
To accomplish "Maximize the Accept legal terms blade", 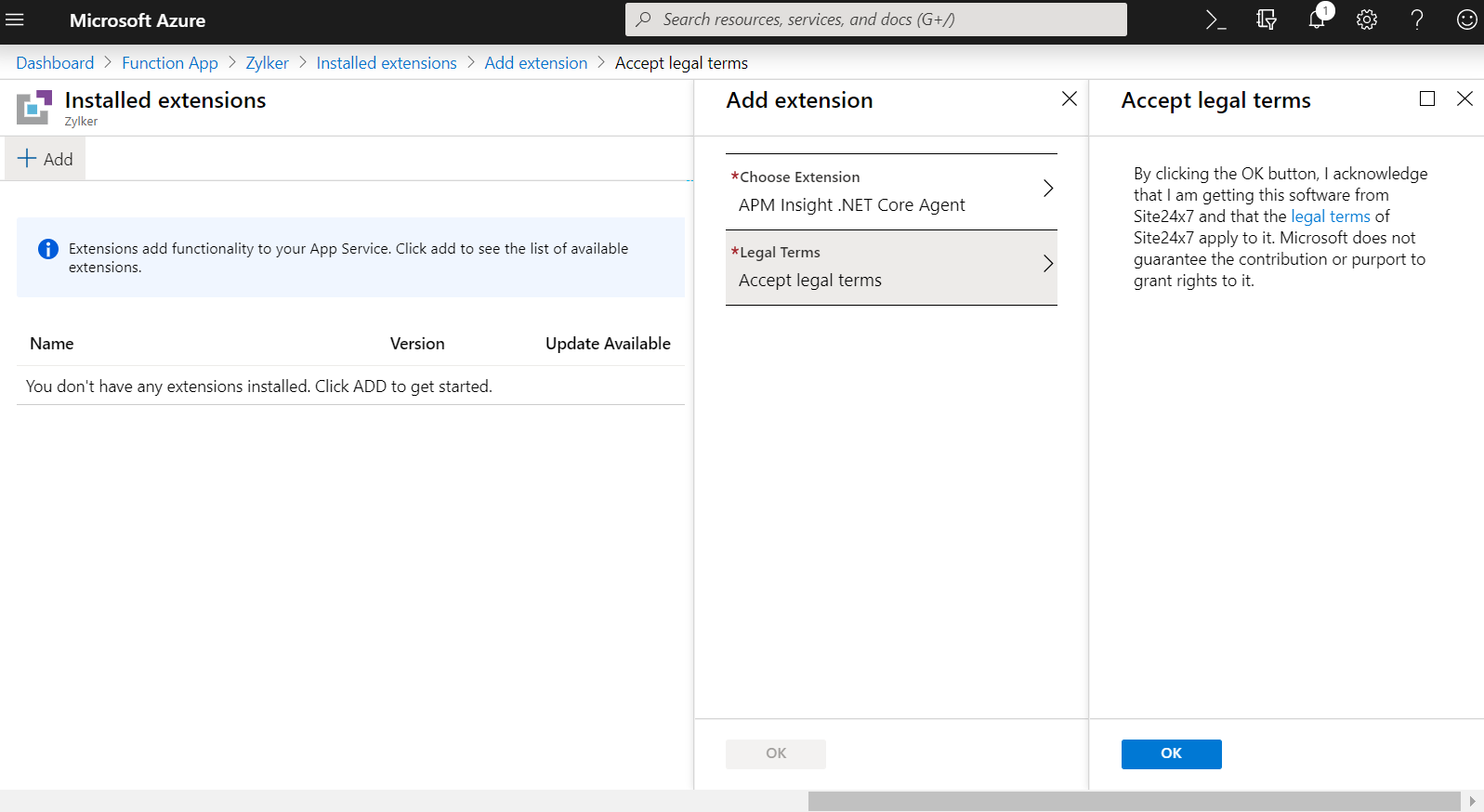I will click(1427, 98).
